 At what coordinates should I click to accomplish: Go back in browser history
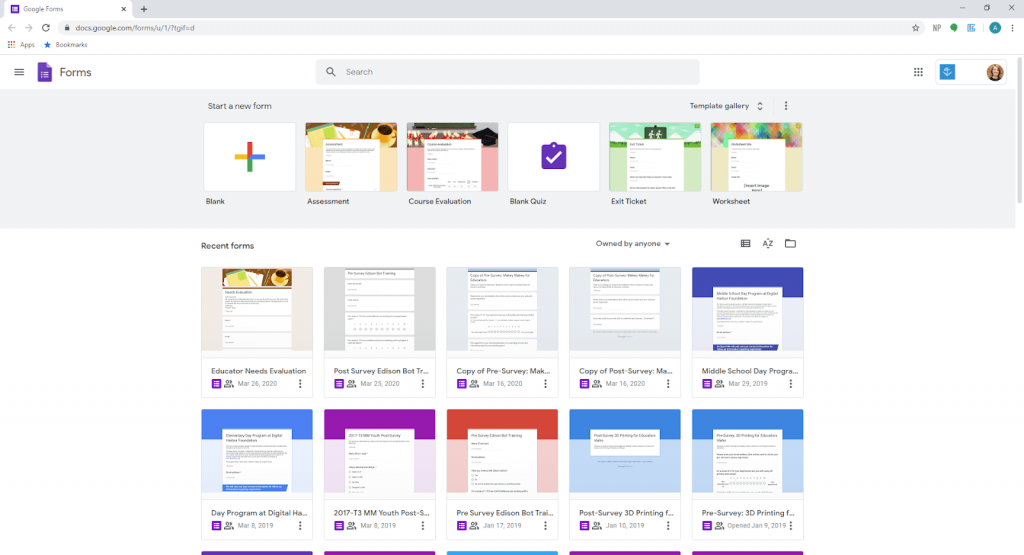click(x=11, y=28)
